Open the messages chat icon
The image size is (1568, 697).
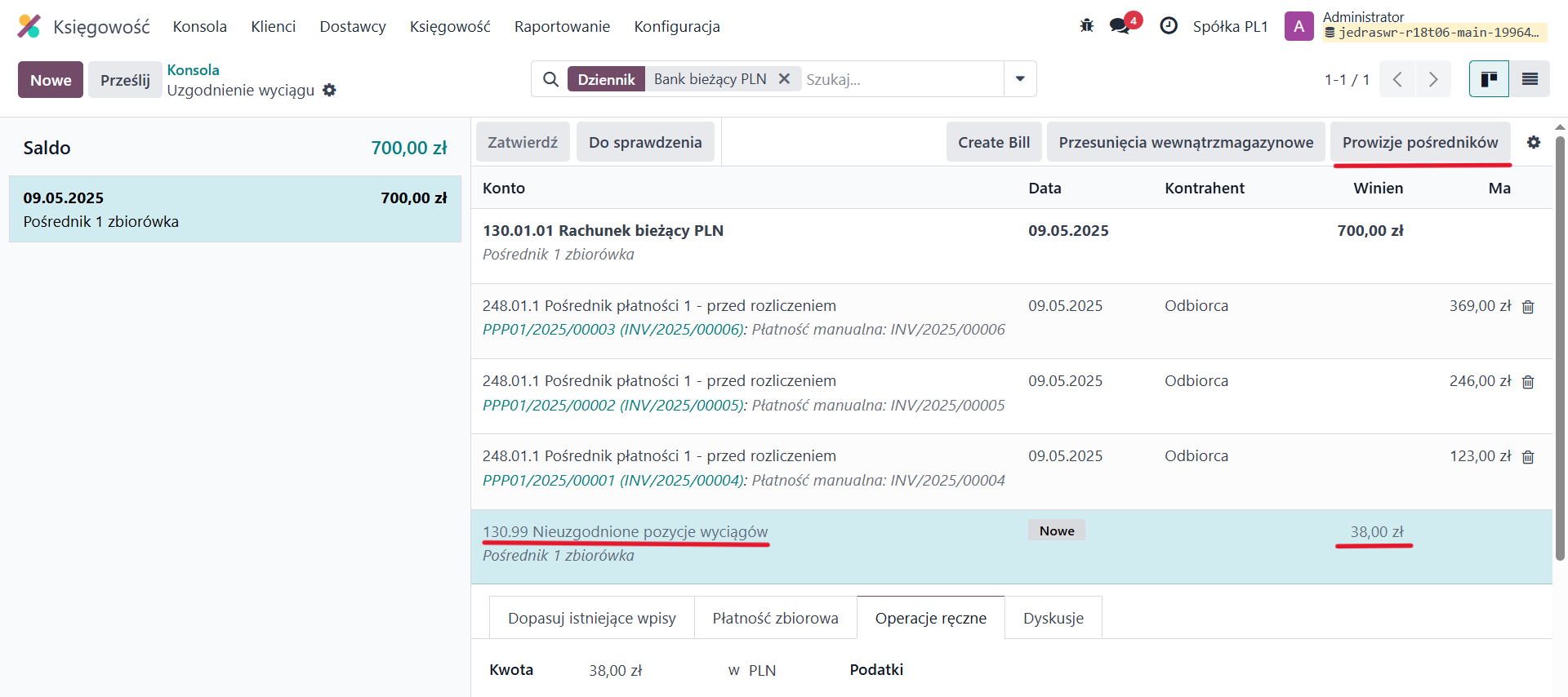1120,26
